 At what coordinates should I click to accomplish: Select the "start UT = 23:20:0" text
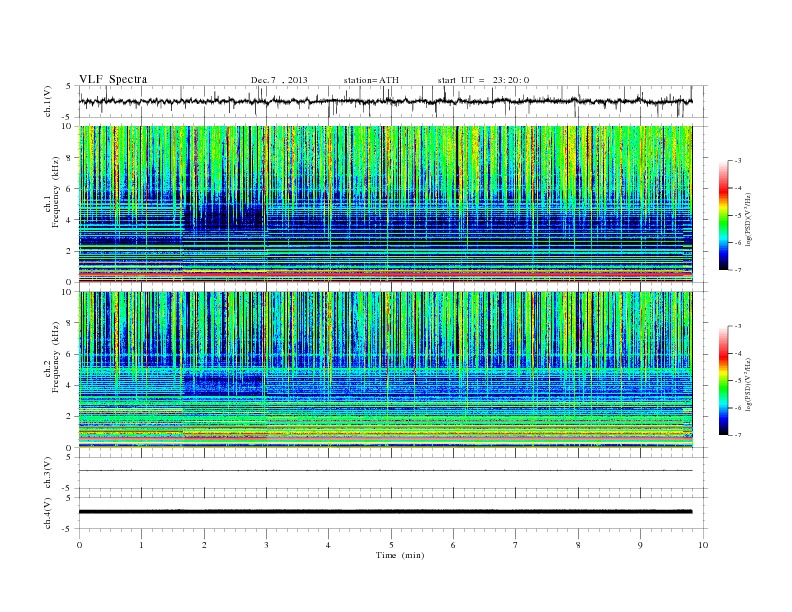[483, 80]
